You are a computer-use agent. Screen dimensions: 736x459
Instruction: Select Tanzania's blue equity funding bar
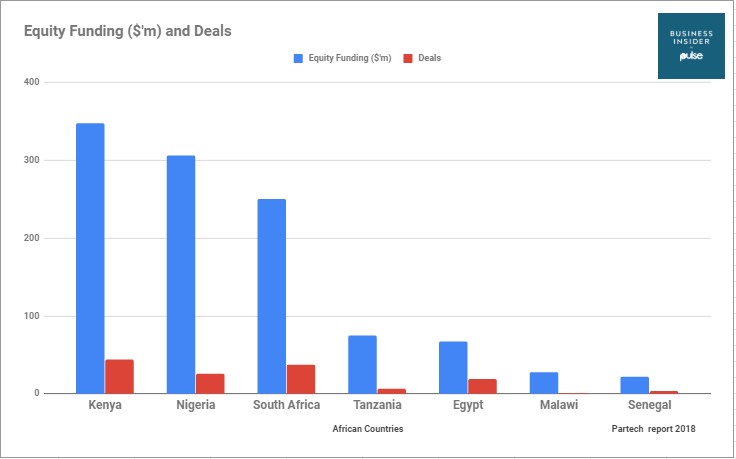click(362, 364)
